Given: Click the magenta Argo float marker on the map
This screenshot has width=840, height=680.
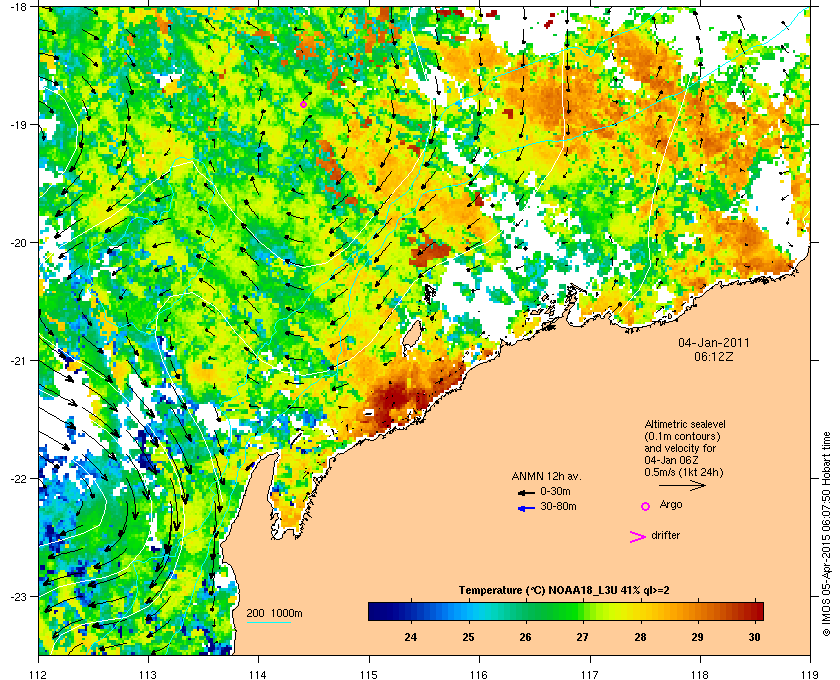Looking at the screenshot, I should click(x=303, y=104).
